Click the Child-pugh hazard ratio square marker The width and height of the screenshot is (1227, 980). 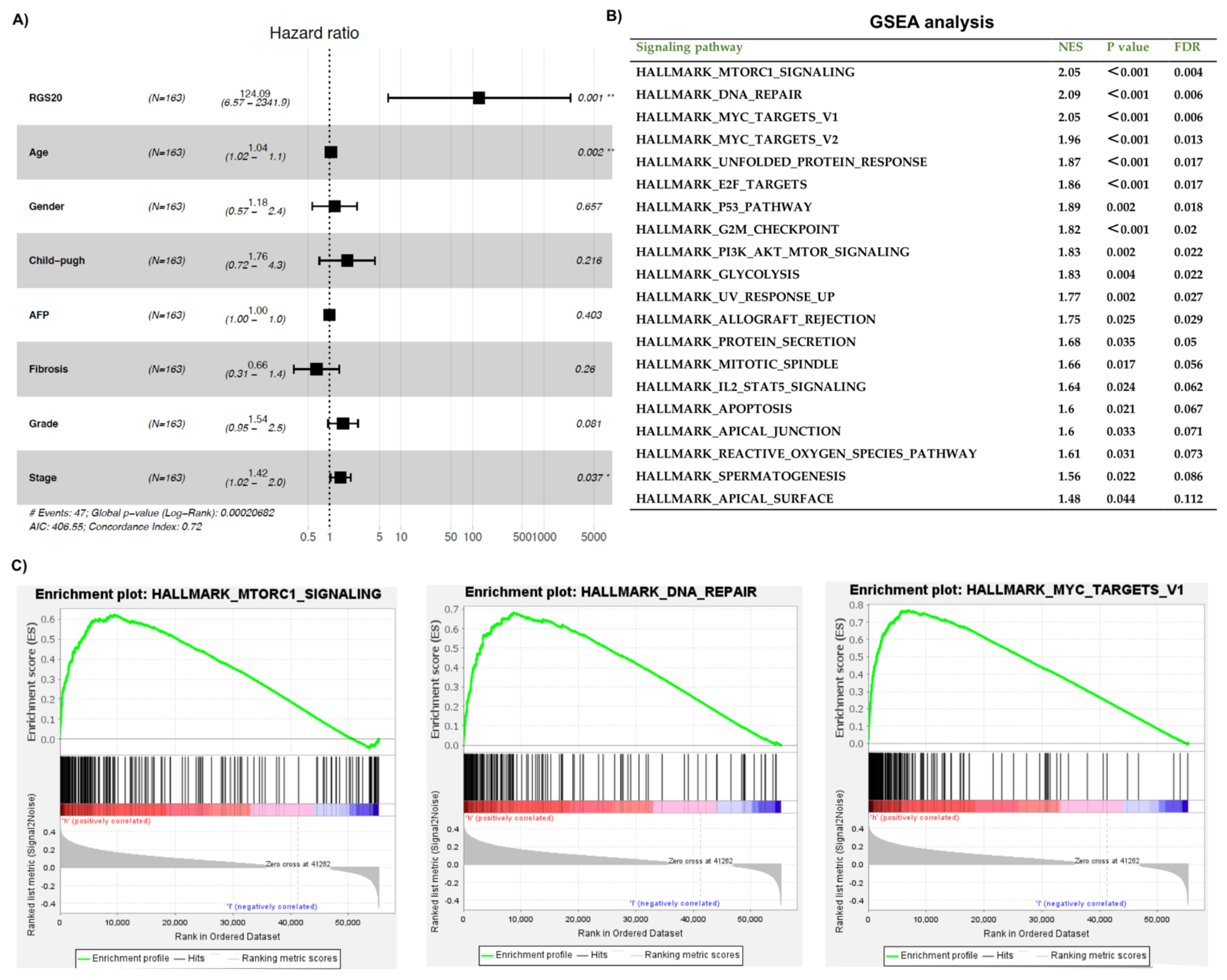tap(347, 261)
